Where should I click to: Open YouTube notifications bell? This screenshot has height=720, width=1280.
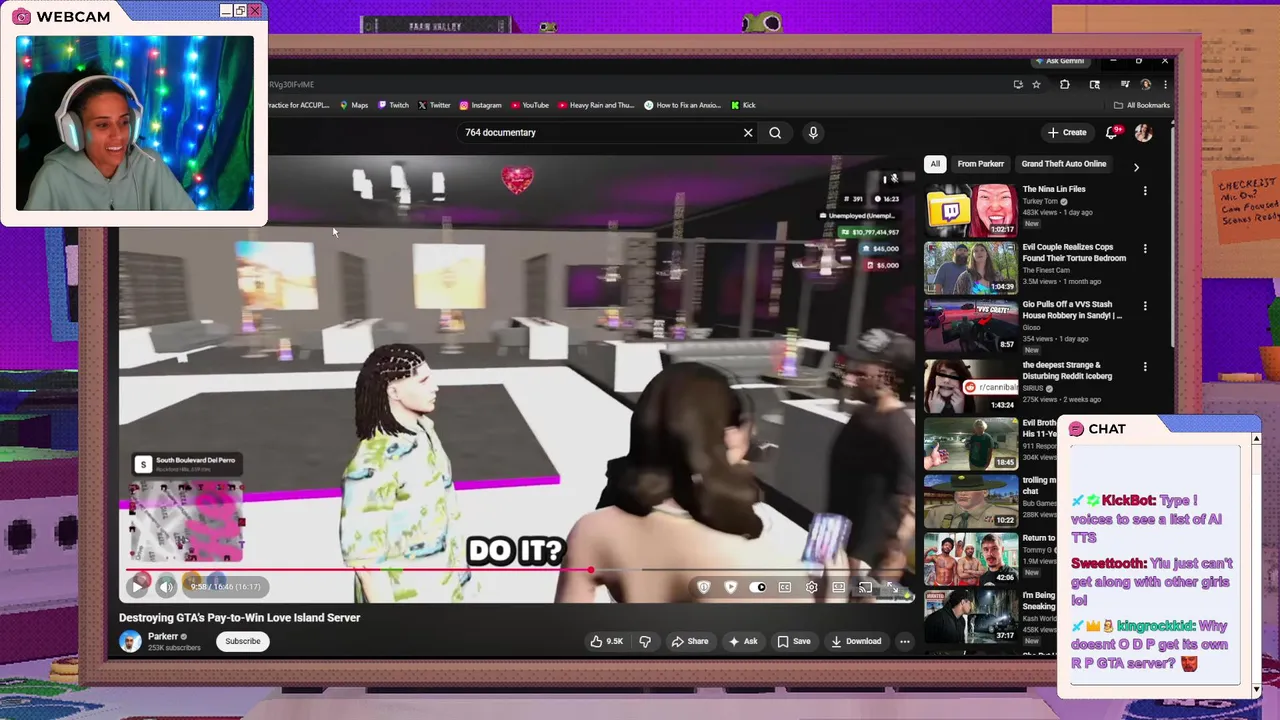point(1111,132)
